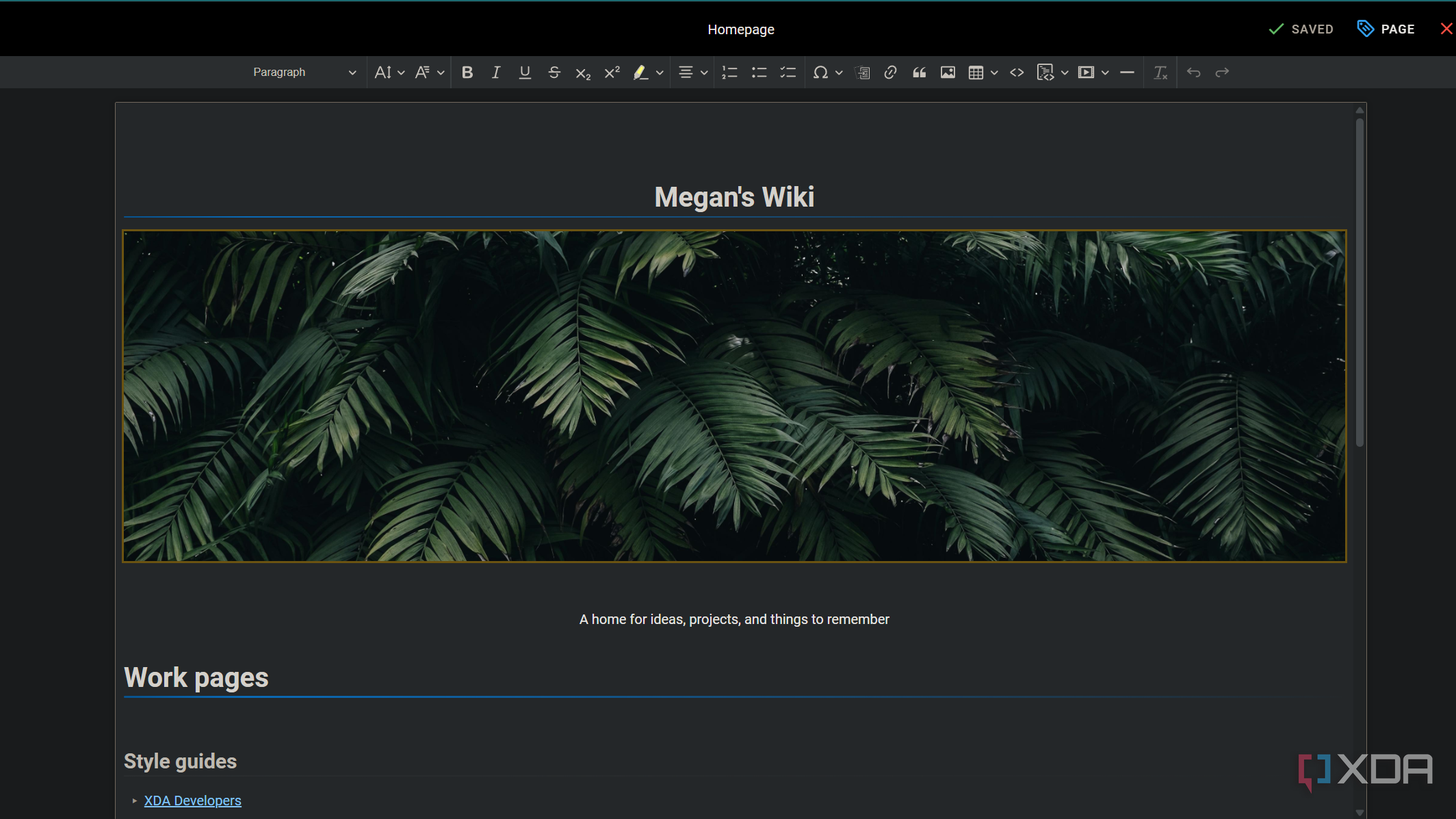Image resolution: width=1456 pixels, height=819 pixels.
Task: Click the insert media icon
Action: click(x=1086, y=73)
